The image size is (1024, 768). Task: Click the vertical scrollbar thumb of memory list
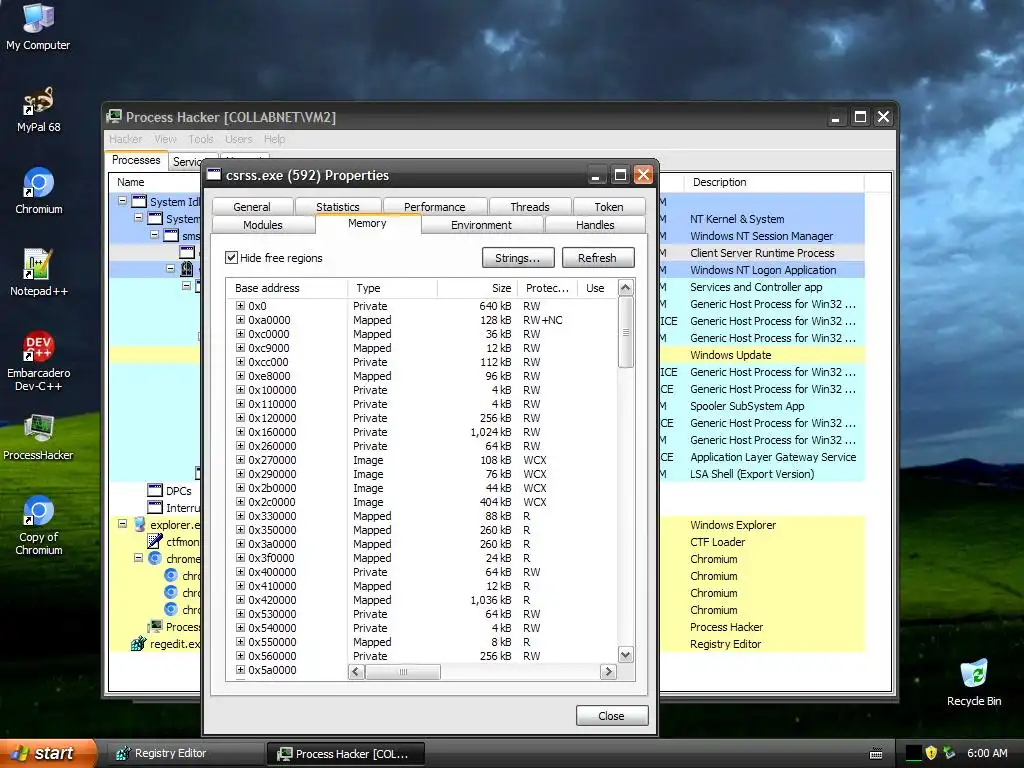(x=626, y=332)
